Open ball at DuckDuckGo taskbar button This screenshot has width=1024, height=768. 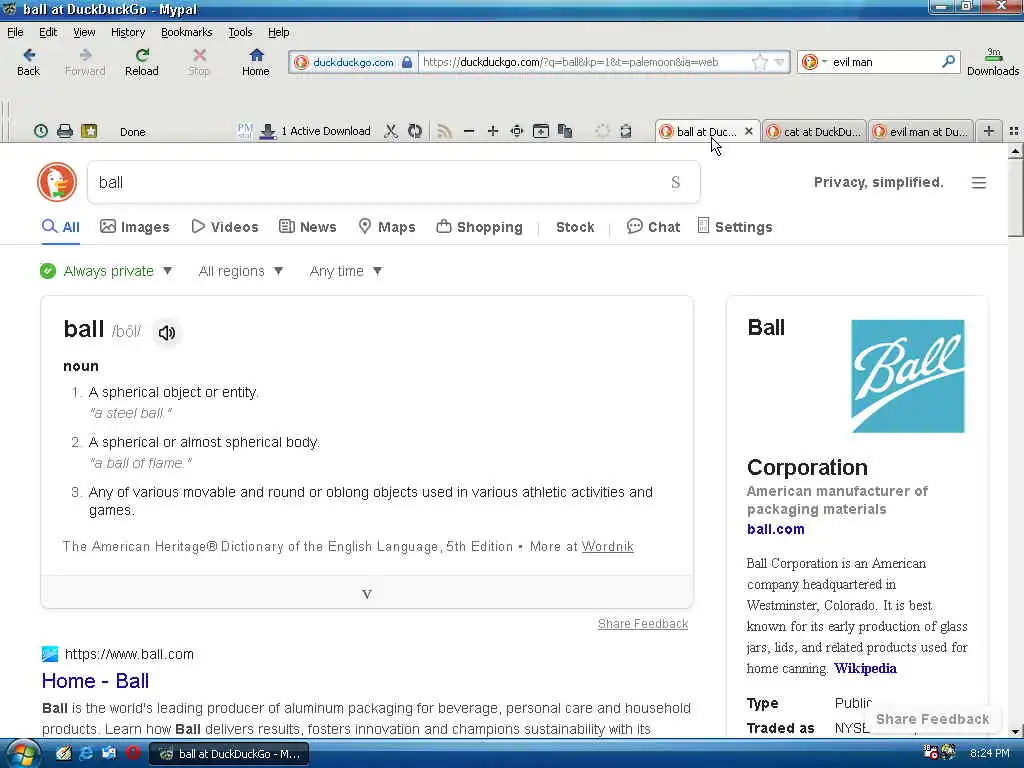(x=229, y=754)
